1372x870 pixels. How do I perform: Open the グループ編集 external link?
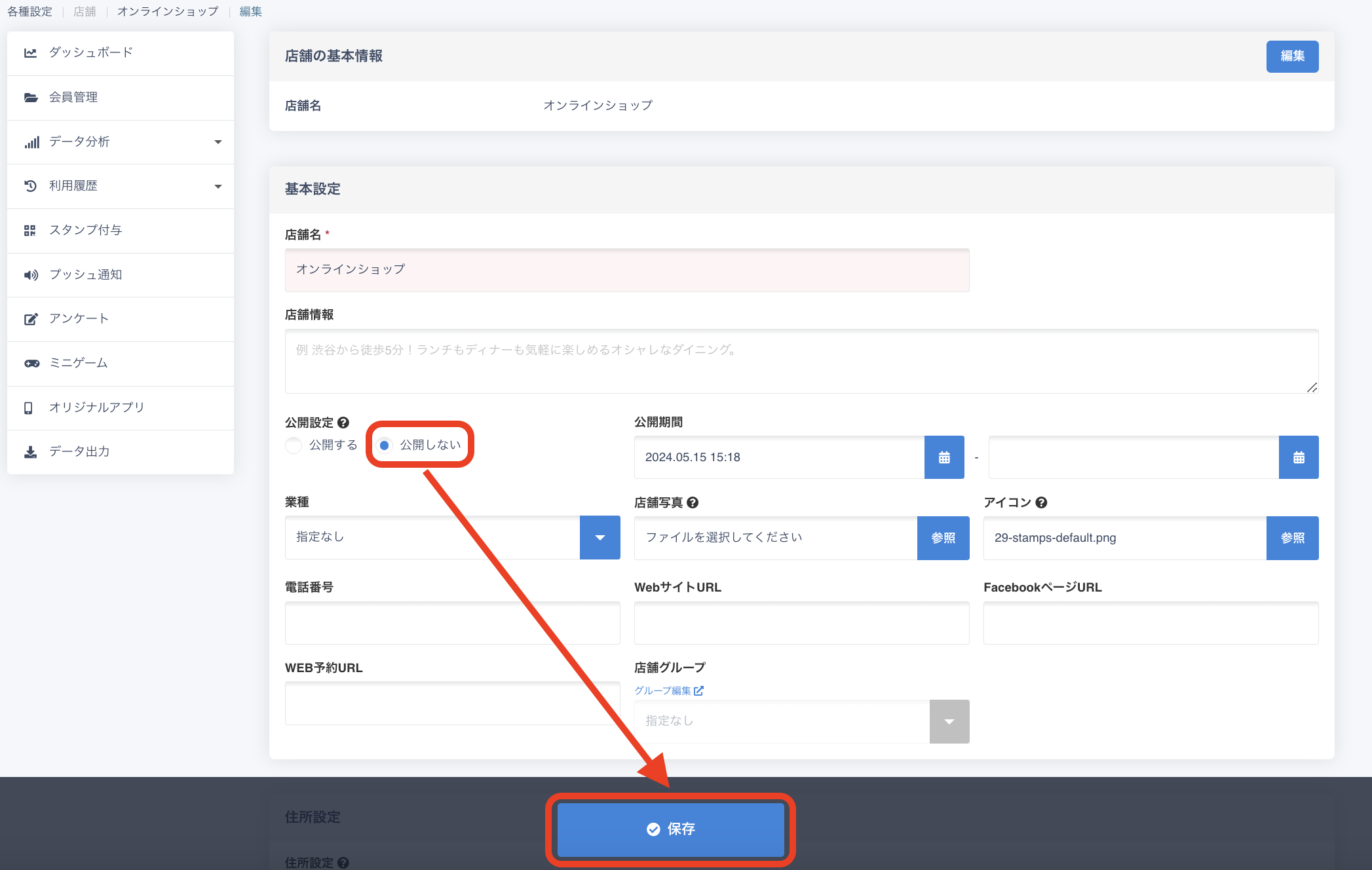(x=668, y=690)
